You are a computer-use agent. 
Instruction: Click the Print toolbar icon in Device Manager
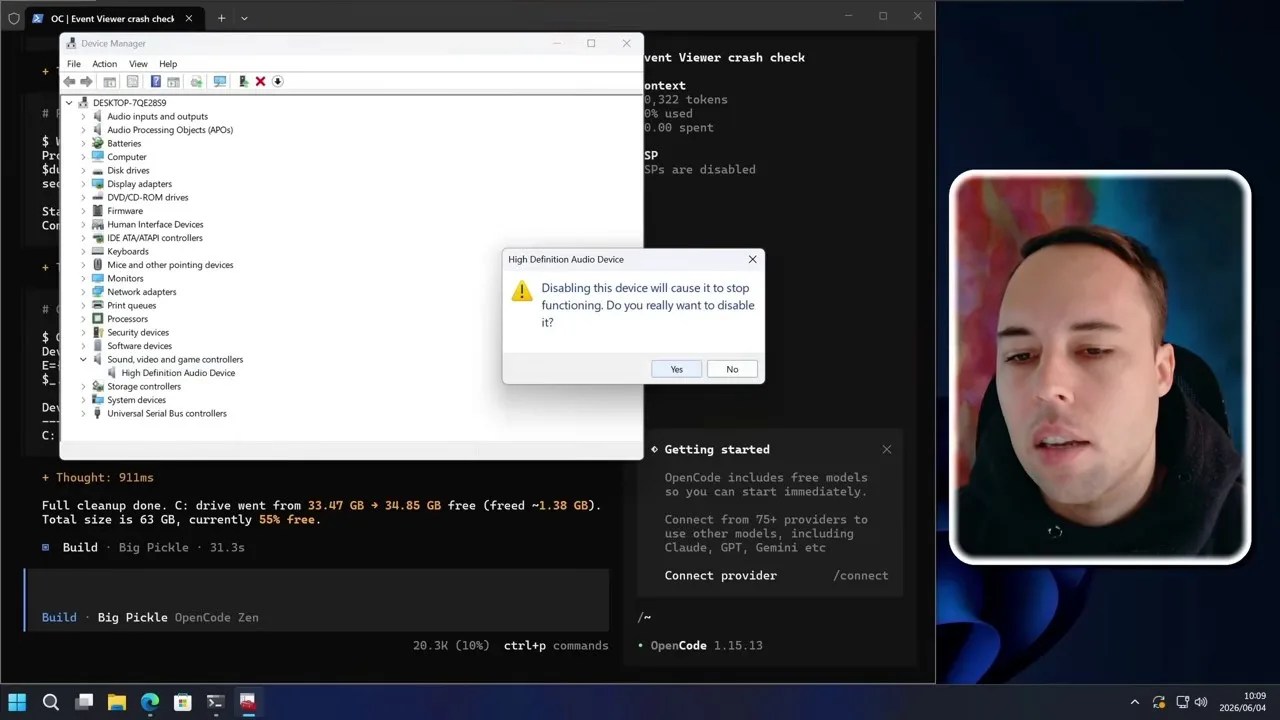[x=196, y=81]
